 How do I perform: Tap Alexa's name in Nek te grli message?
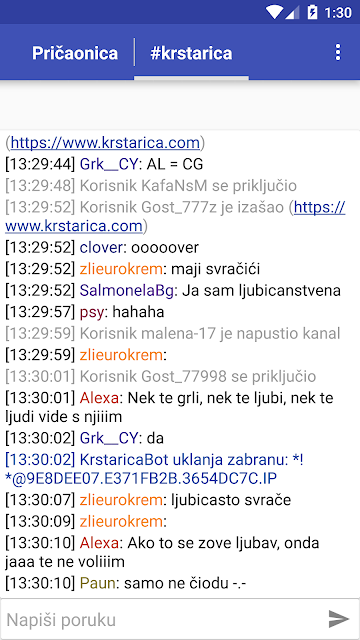click(99, 398)
